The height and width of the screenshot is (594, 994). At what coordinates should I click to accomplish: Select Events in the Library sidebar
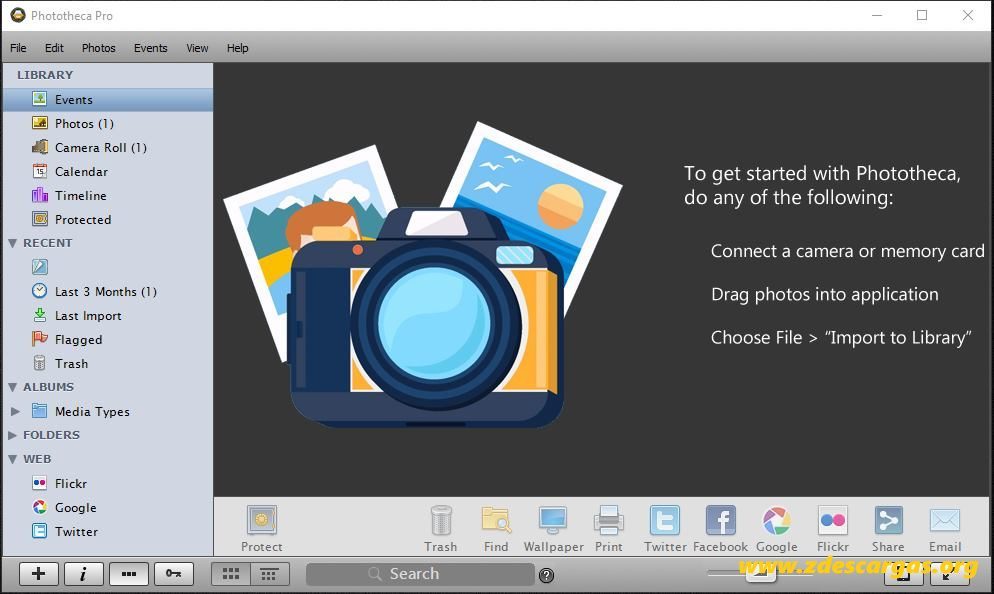108,100
